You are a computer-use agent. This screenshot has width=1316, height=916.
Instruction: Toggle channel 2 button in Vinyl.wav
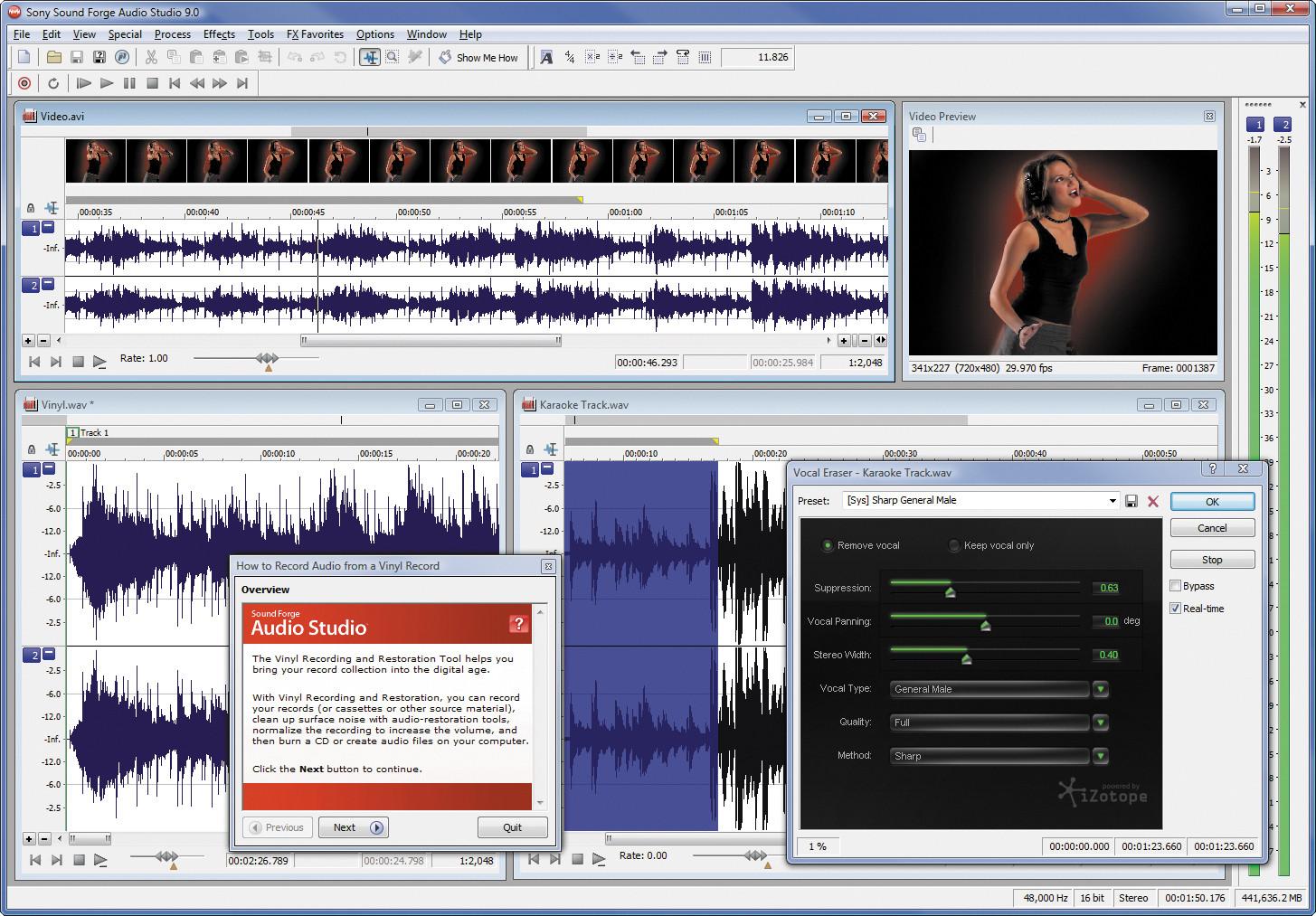tap(31, 655)
